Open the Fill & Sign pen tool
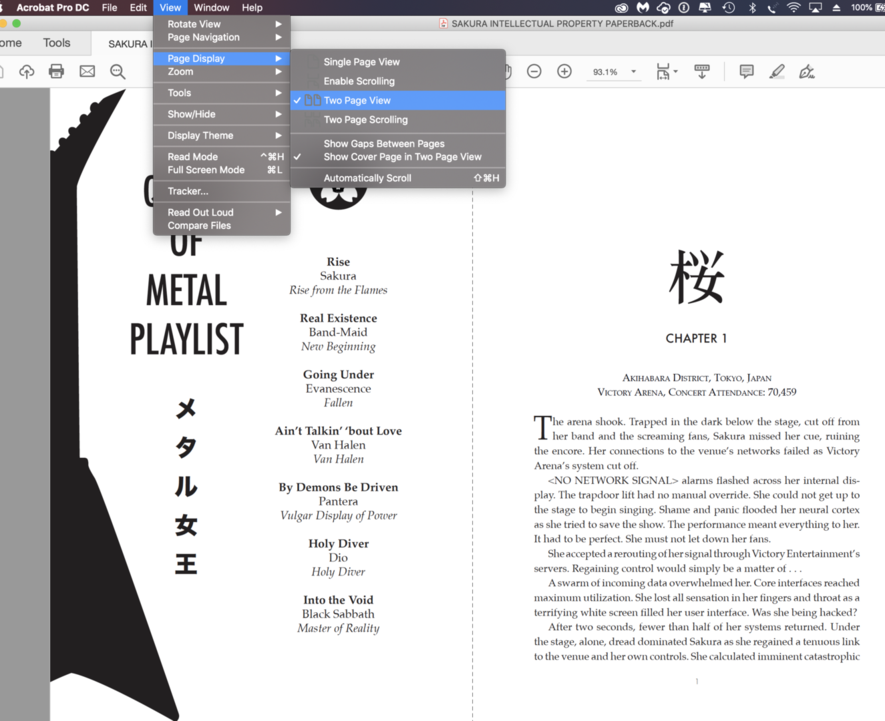885x721 pixels. click(x=807, y=72)
